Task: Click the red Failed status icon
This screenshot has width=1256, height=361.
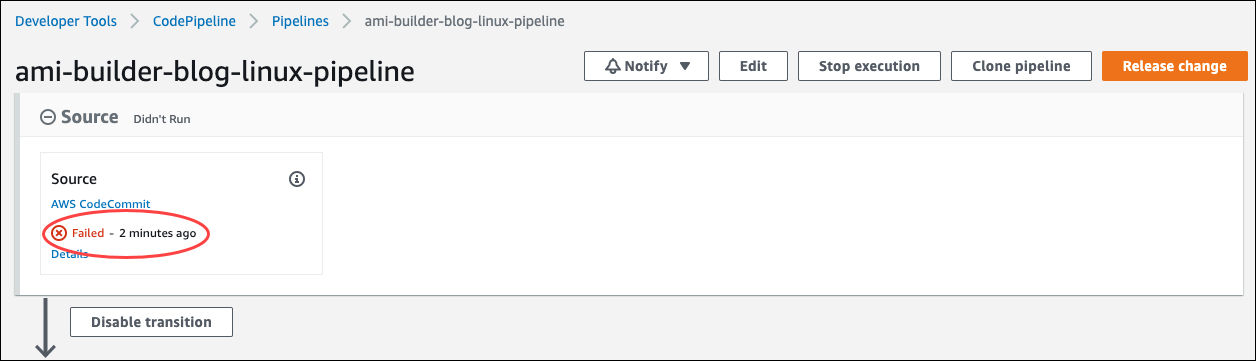Action: pos(59,233)
